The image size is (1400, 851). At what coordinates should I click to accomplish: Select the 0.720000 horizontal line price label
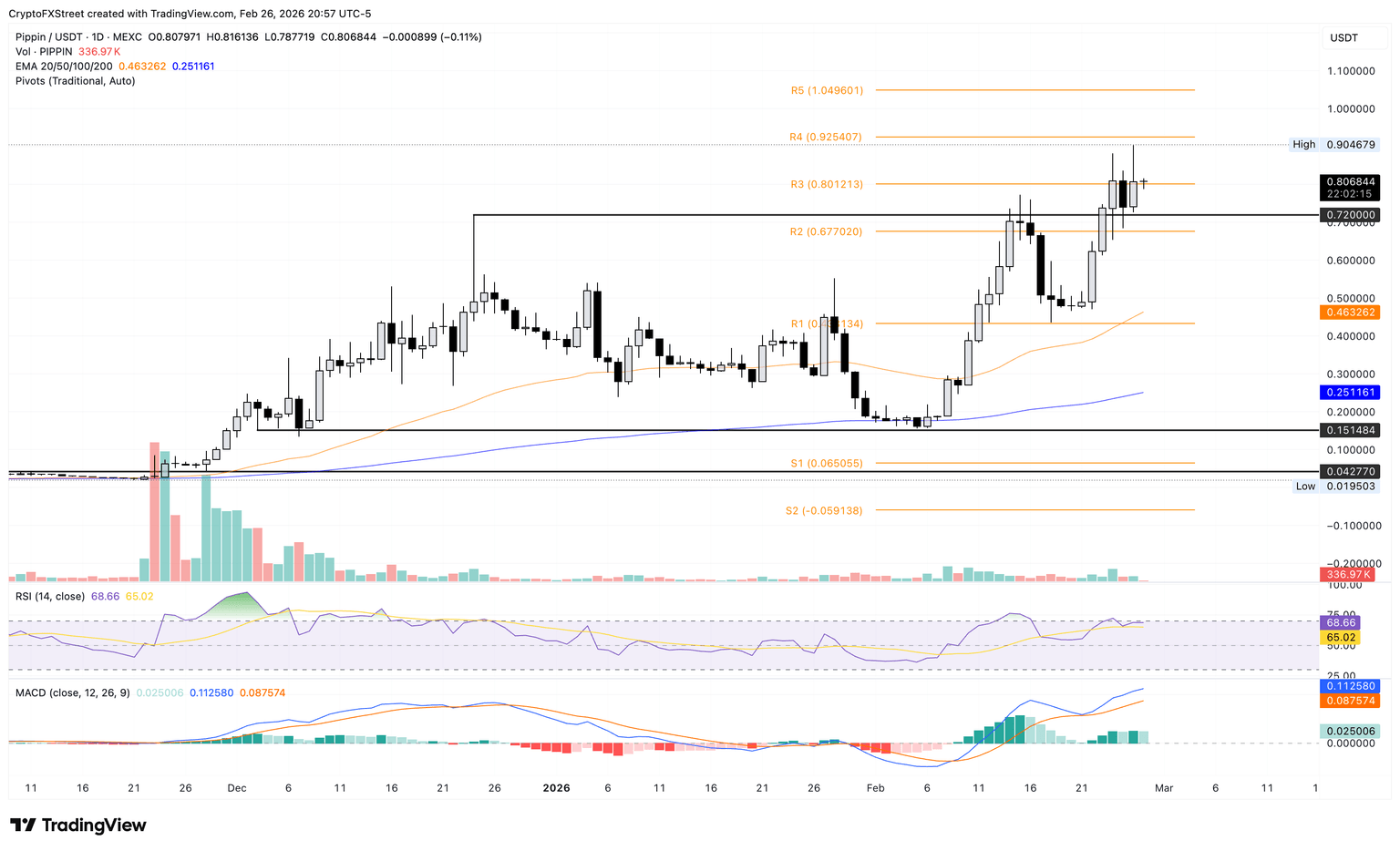pos(1349,216)
